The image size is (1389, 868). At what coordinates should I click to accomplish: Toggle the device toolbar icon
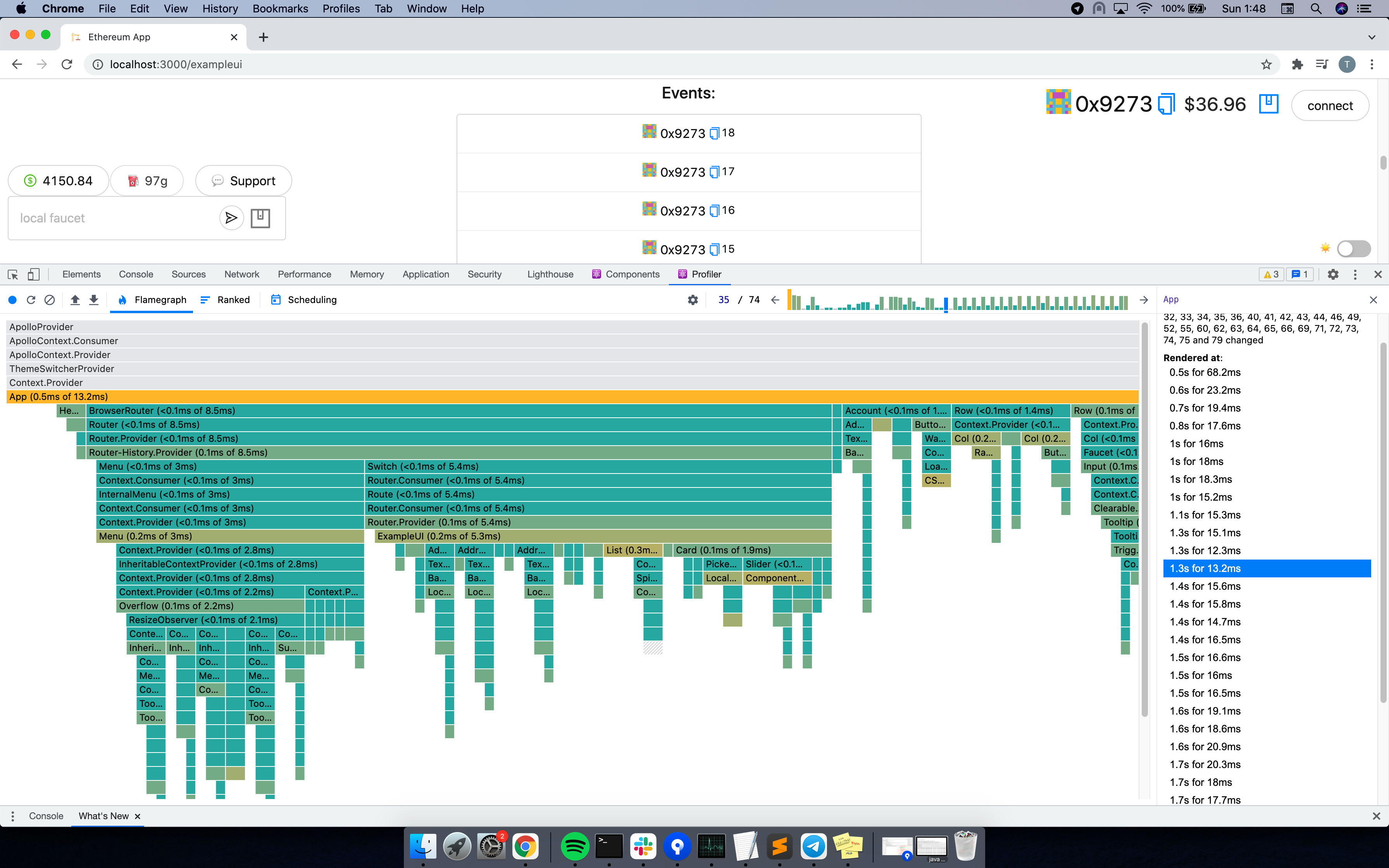point(33,274)
